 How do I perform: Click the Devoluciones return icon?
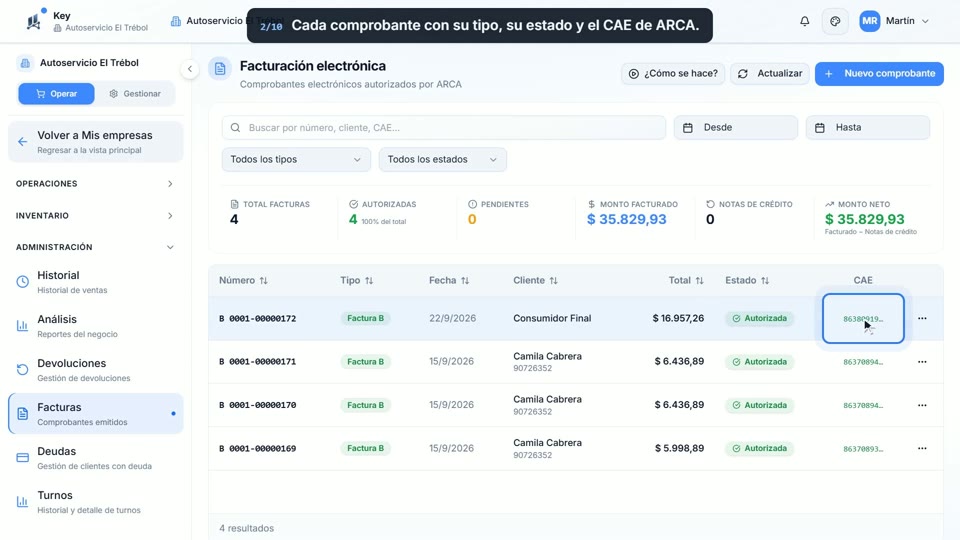pos(23,370)
